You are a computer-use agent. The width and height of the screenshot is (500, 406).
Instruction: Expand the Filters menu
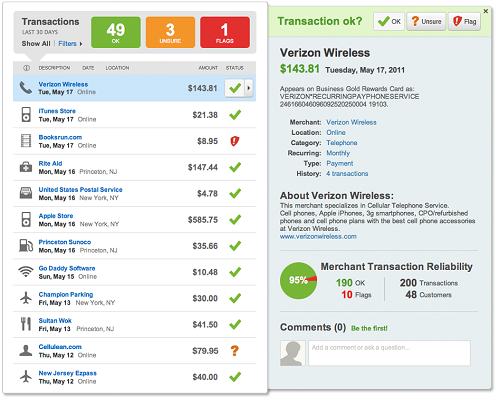coord(70,44)
